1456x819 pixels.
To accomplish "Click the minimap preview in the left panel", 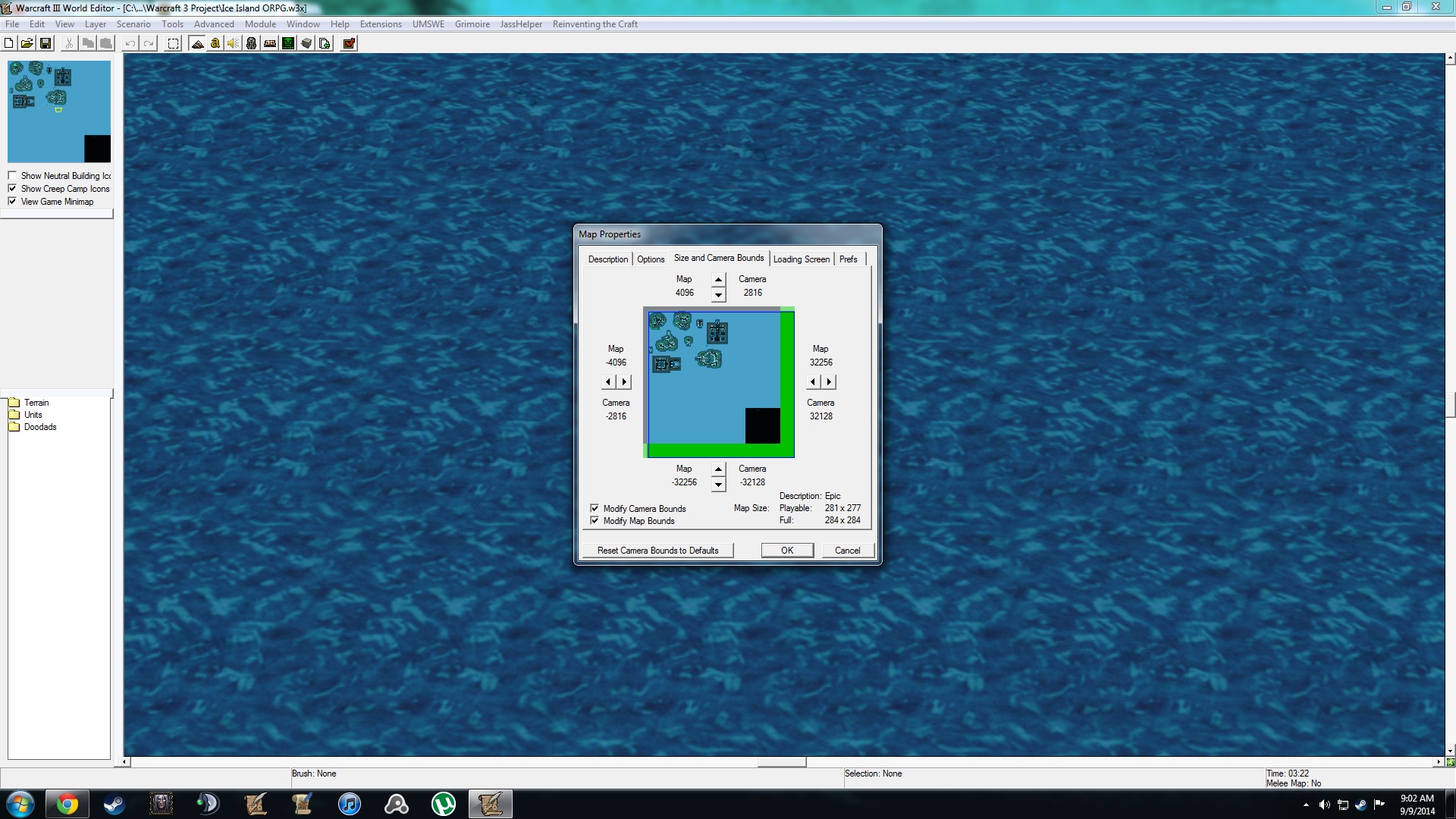I will pyautogui.click(x=59, y=111).
